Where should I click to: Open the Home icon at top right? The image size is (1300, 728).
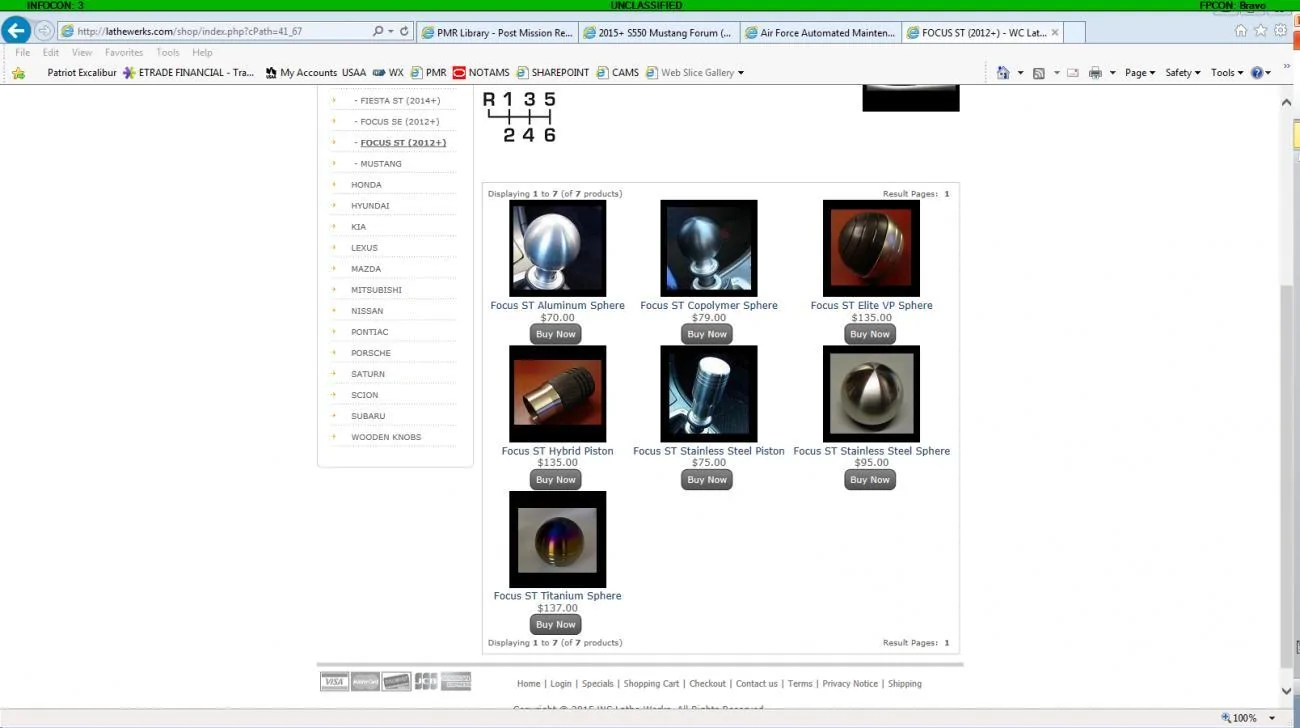(1241, 31)
